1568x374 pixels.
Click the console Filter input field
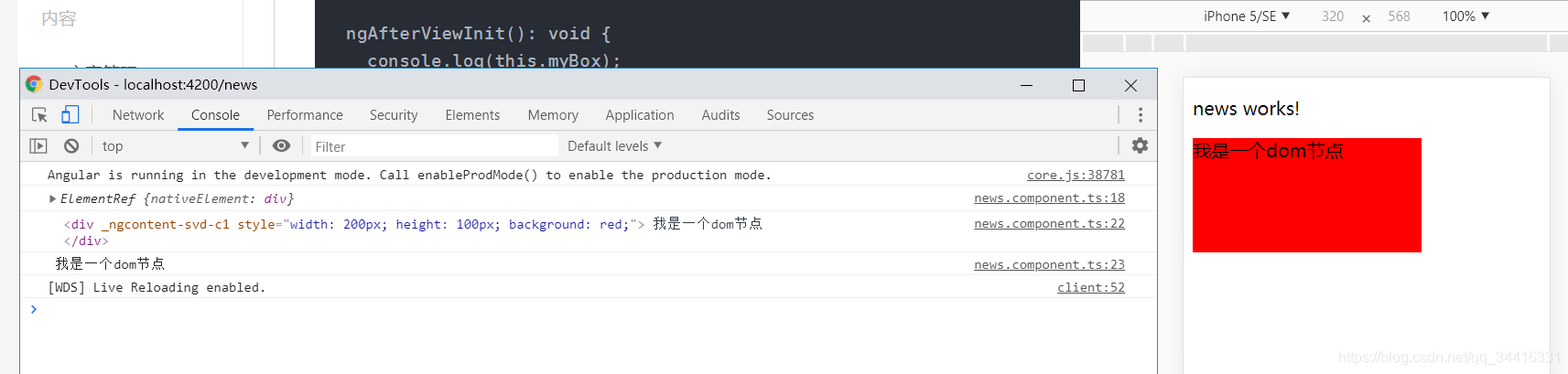[434, 146]
